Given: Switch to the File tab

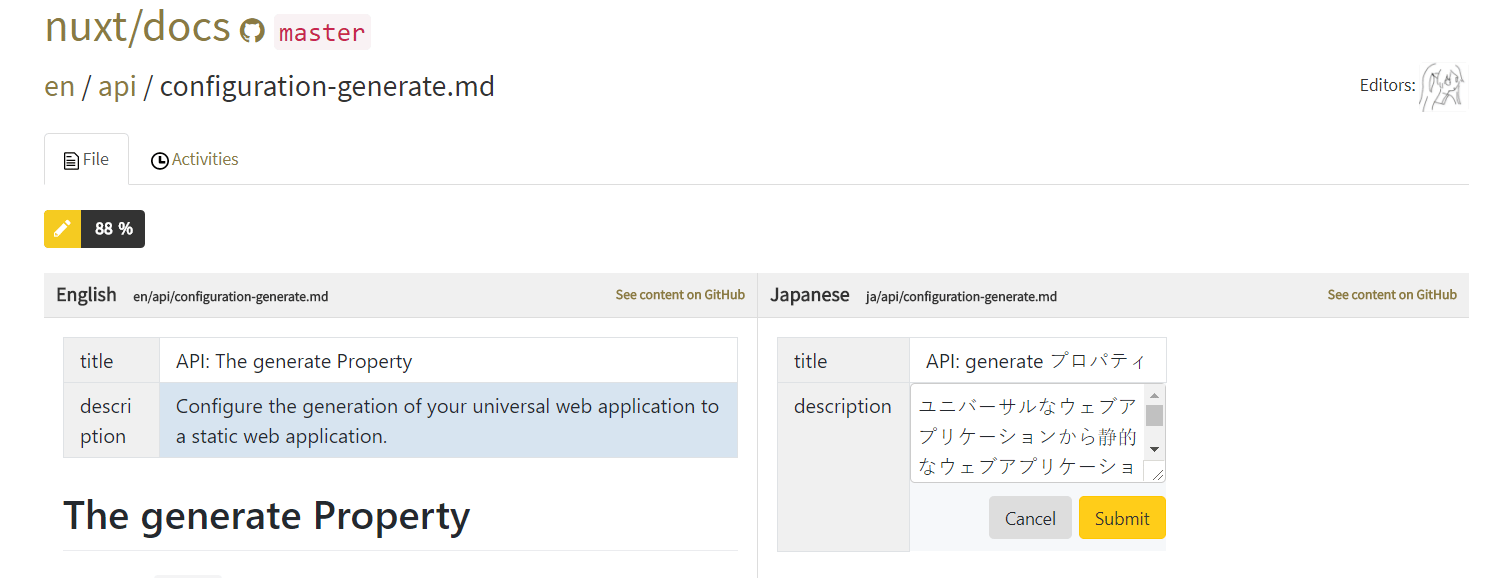Looking at the screenshot, I should coord(86,159).
